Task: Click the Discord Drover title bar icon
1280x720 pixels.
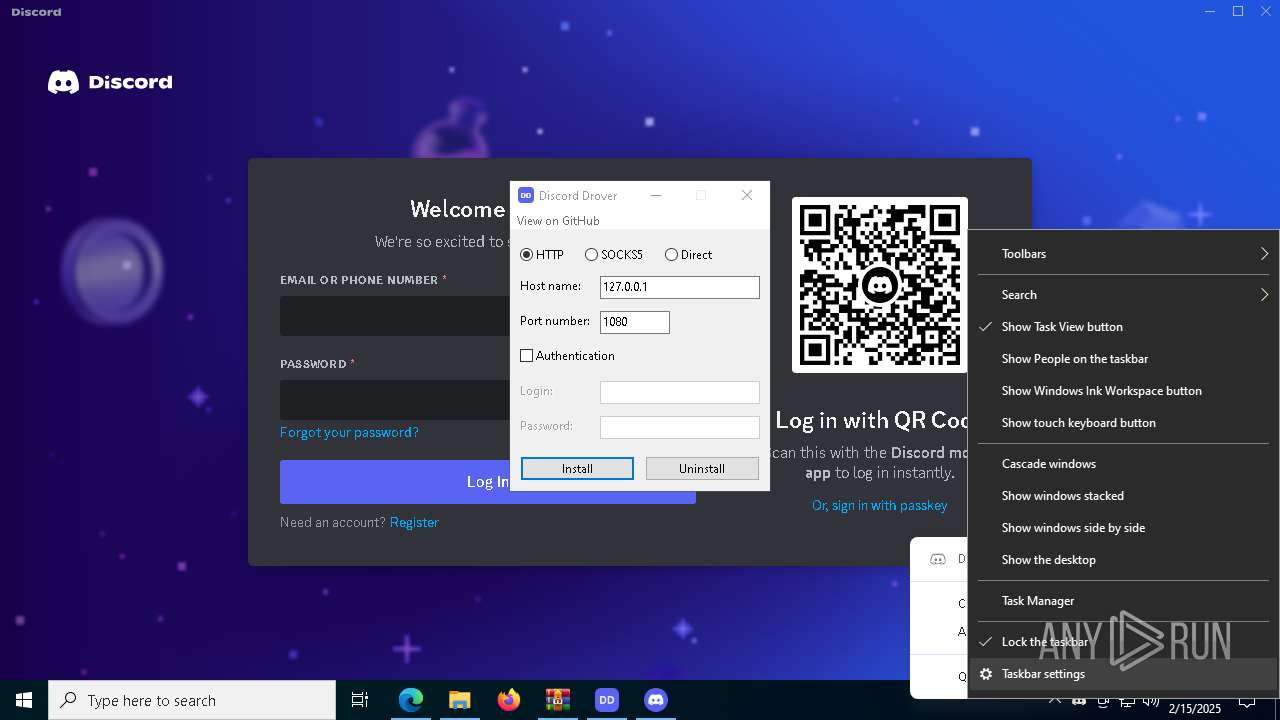Action: [x=526, y=195]
